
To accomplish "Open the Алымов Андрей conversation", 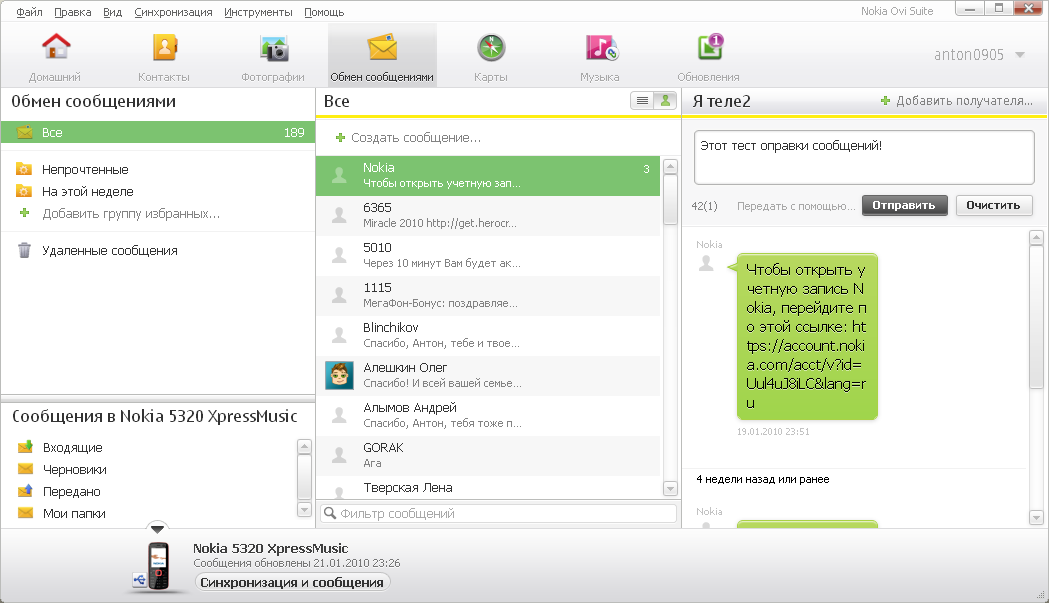I will (x=488, y=416).
